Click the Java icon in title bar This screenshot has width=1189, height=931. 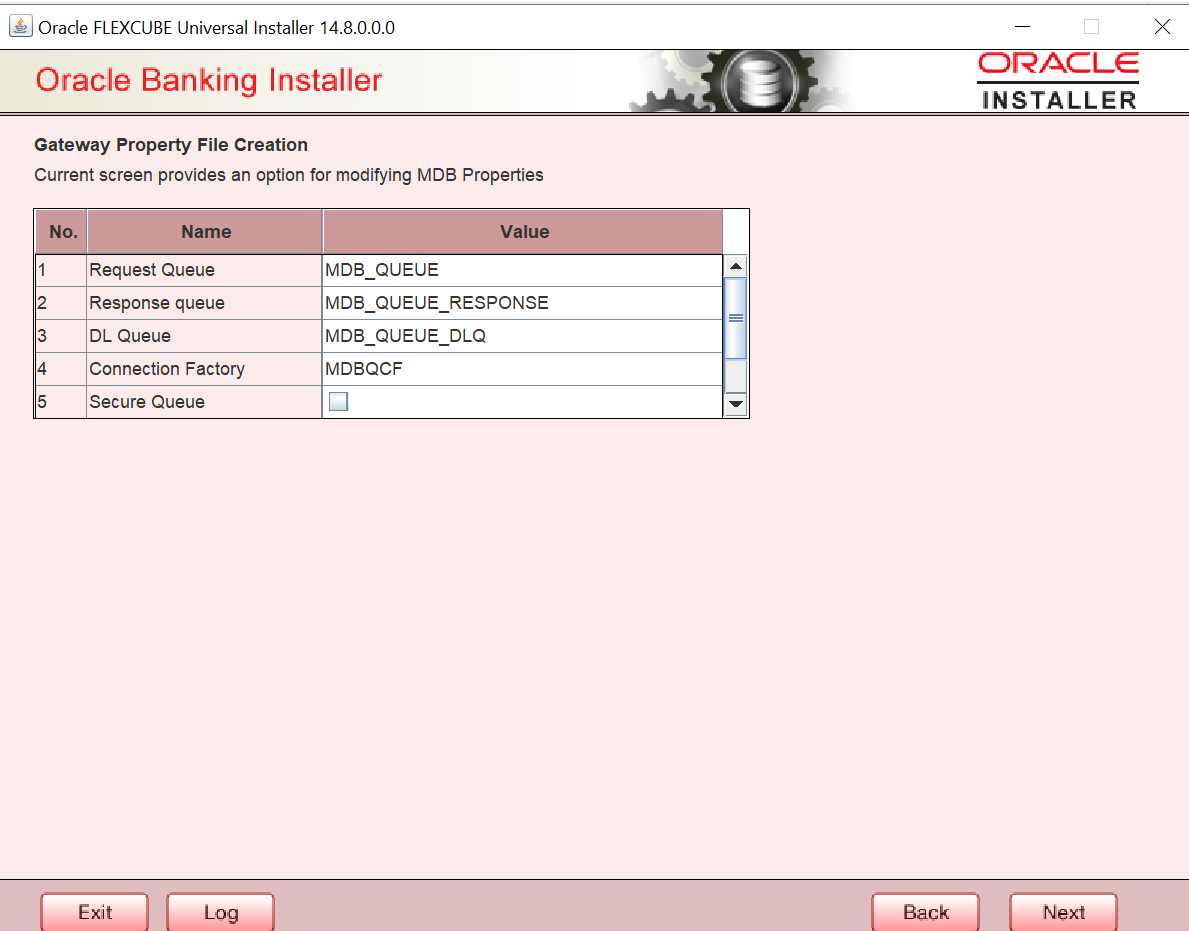coord(20,27)
